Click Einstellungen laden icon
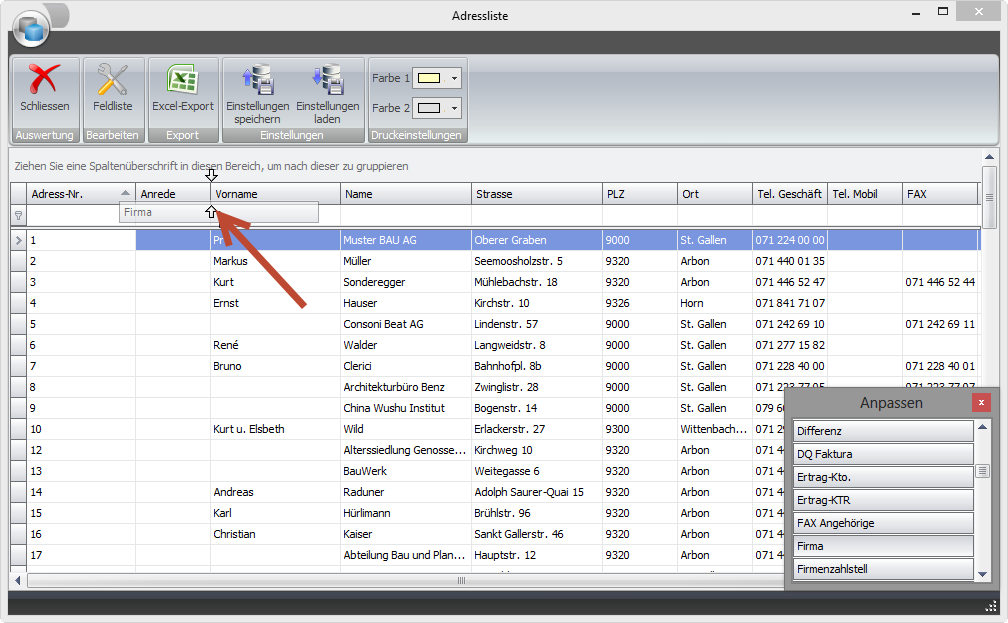This screenshot has width=1008, height=623. coord(327,80)
